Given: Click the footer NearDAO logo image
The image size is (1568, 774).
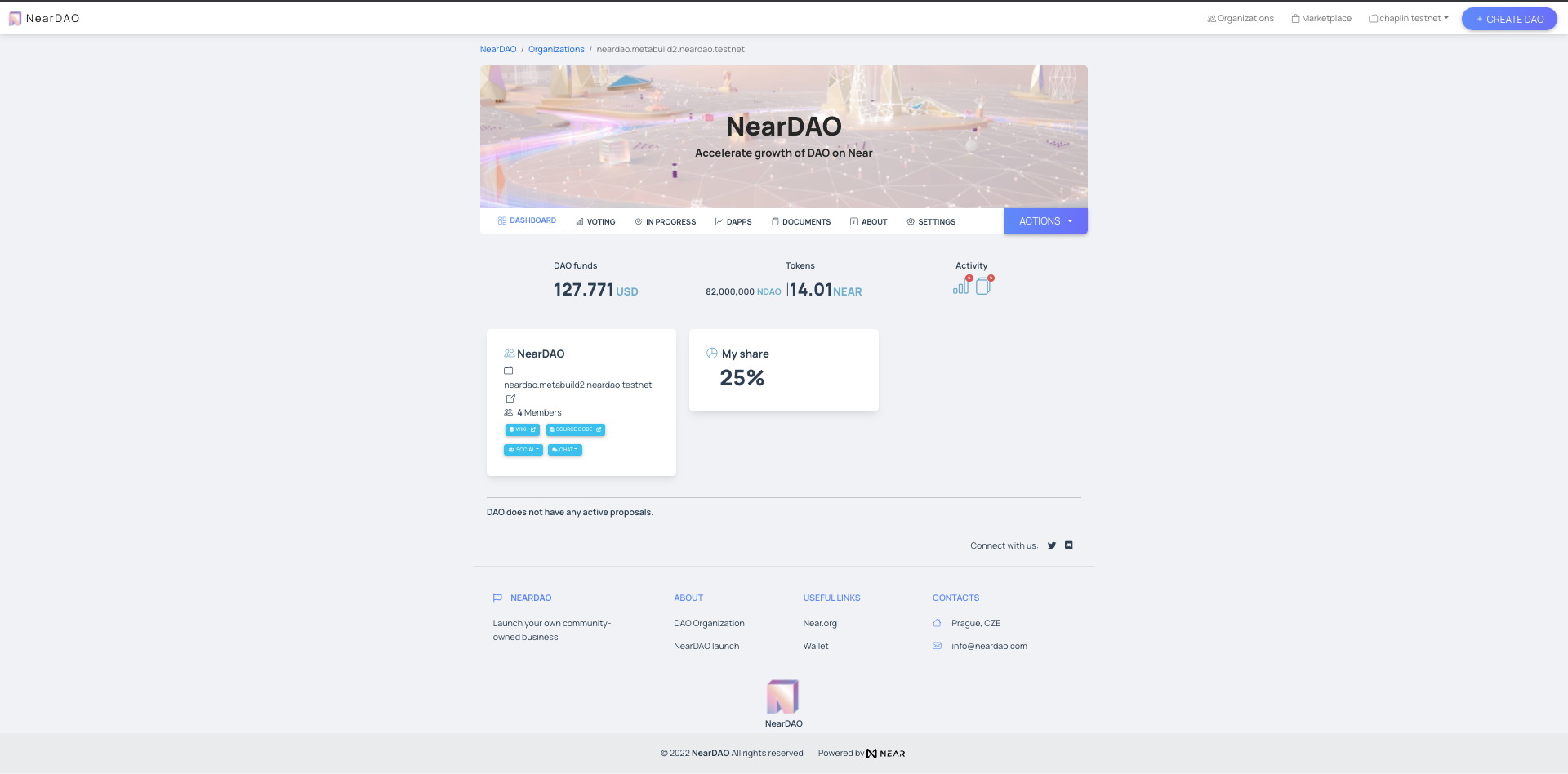Looking at the screenshot, I should (x=782, y=697).
